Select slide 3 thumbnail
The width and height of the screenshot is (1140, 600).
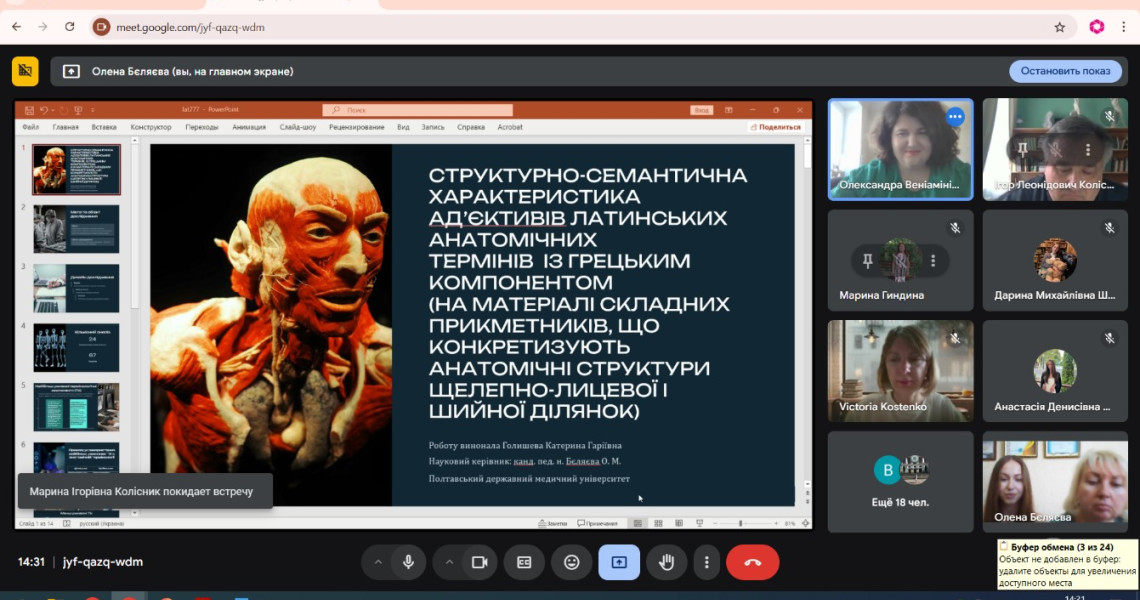[x=76, y=289]
